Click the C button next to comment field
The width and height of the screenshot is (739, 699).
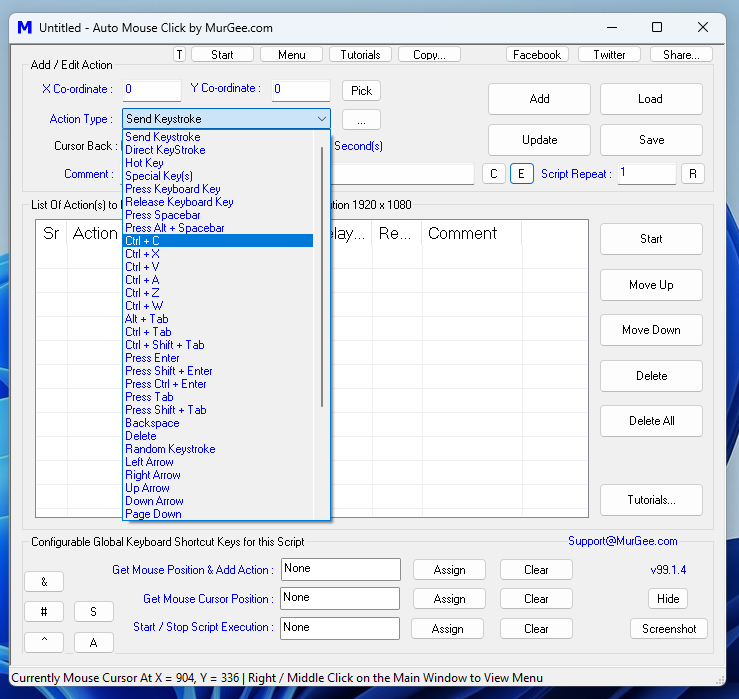(493, 174)
